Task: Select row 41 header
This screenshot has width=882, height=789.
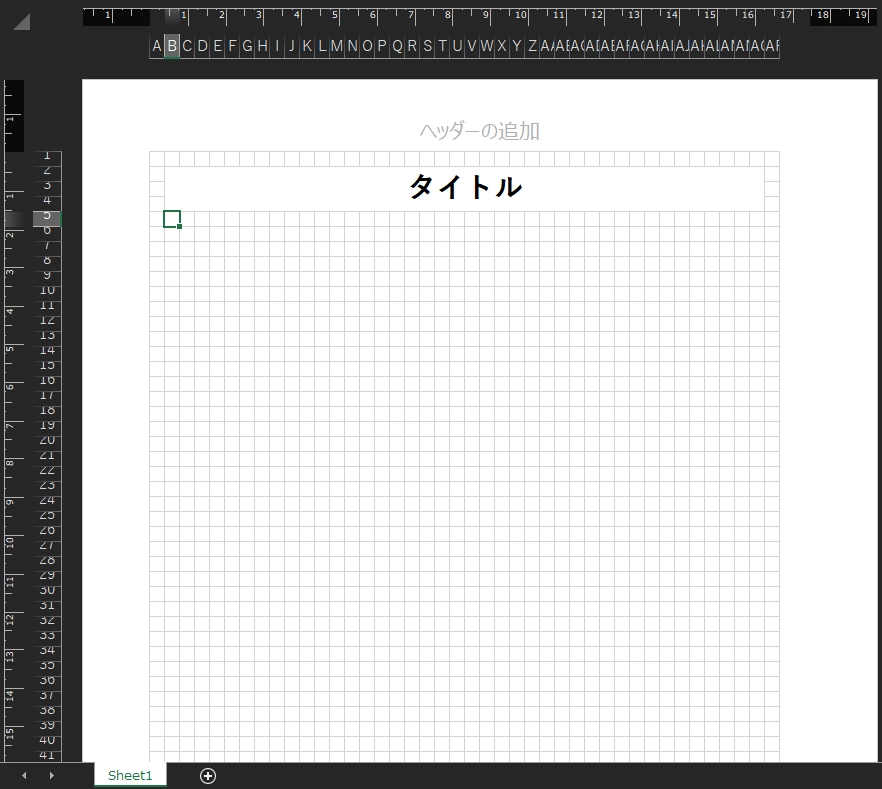Action: (x=47, y=755)
